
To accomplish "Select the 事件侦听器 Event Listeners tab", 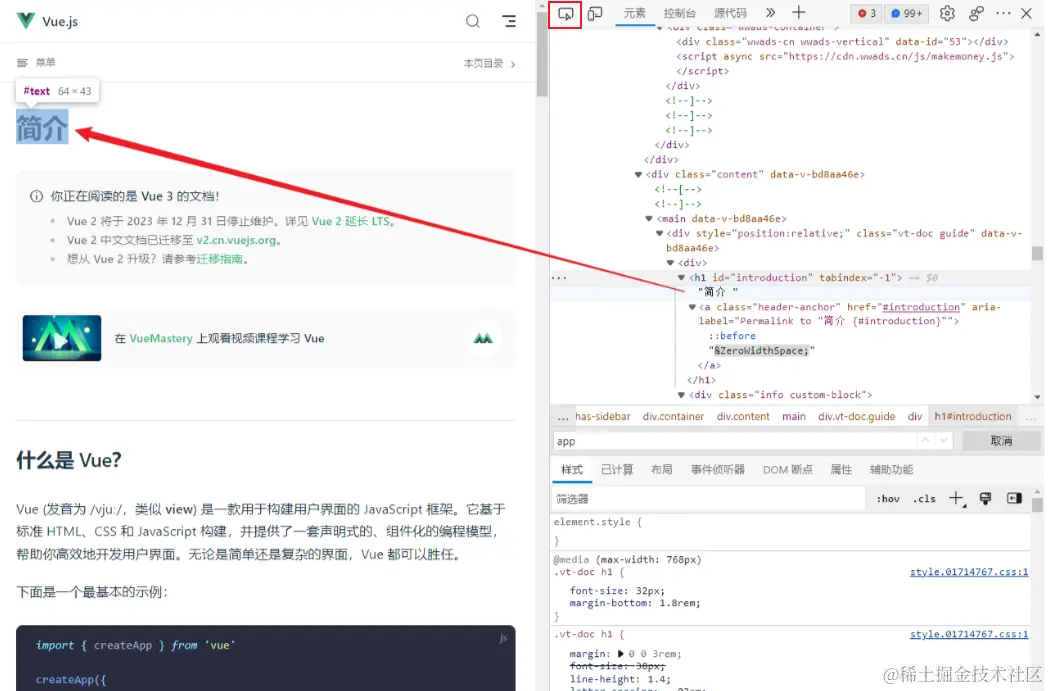I will tap(718, 470).
